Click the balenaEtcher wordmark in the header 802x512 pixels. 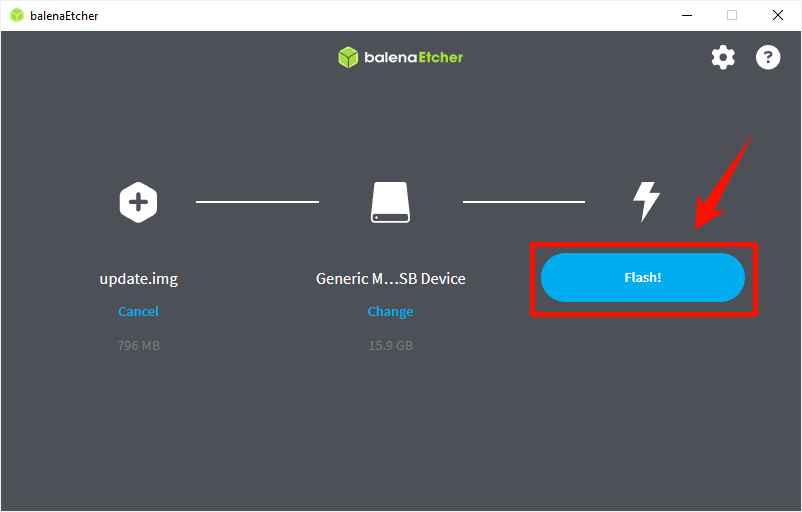pyautogui.click(x=413, y=57)
